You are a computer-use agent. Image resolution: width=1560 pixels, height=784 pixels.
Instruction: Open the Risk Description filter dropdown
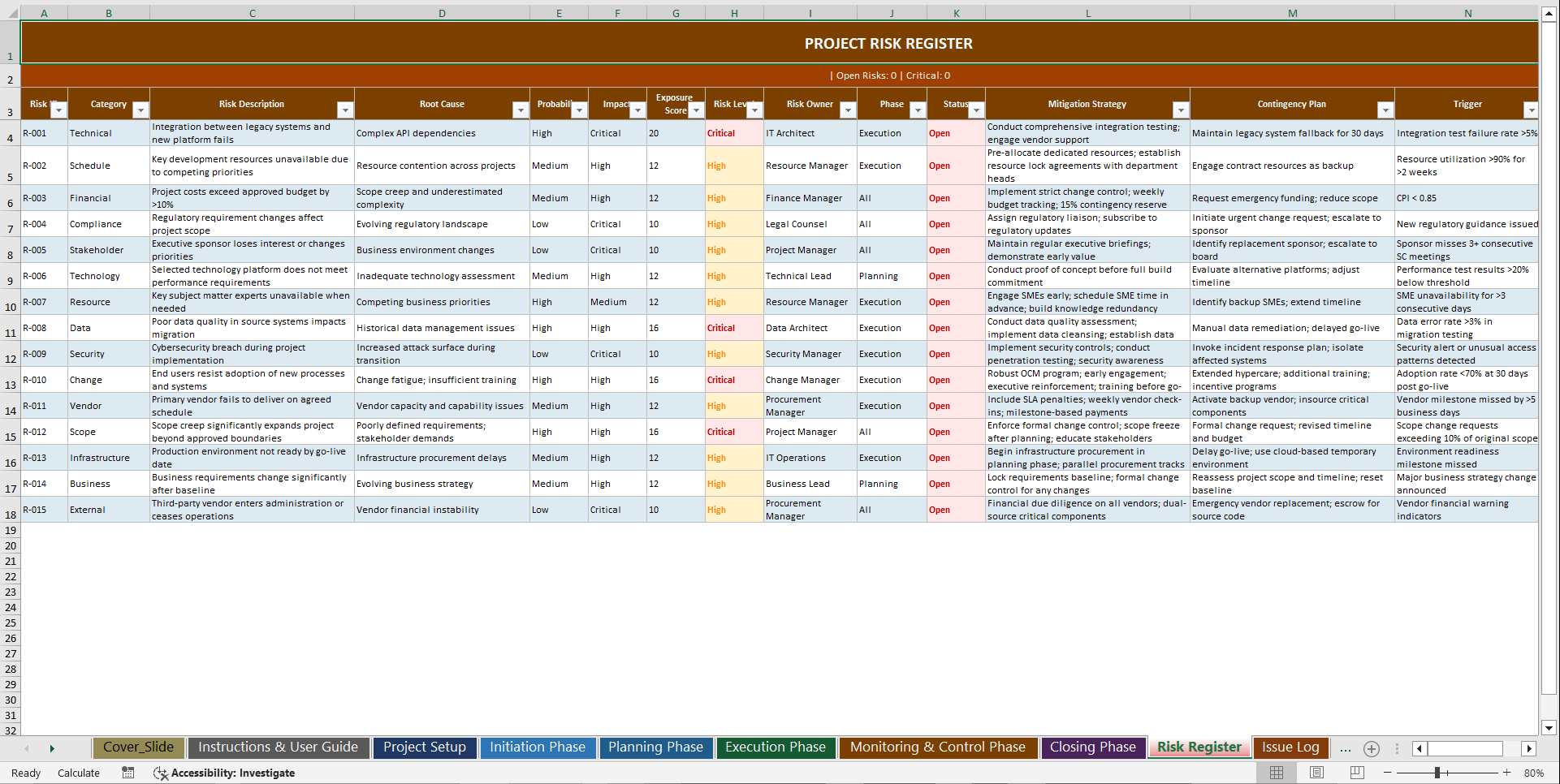(345, 110)
